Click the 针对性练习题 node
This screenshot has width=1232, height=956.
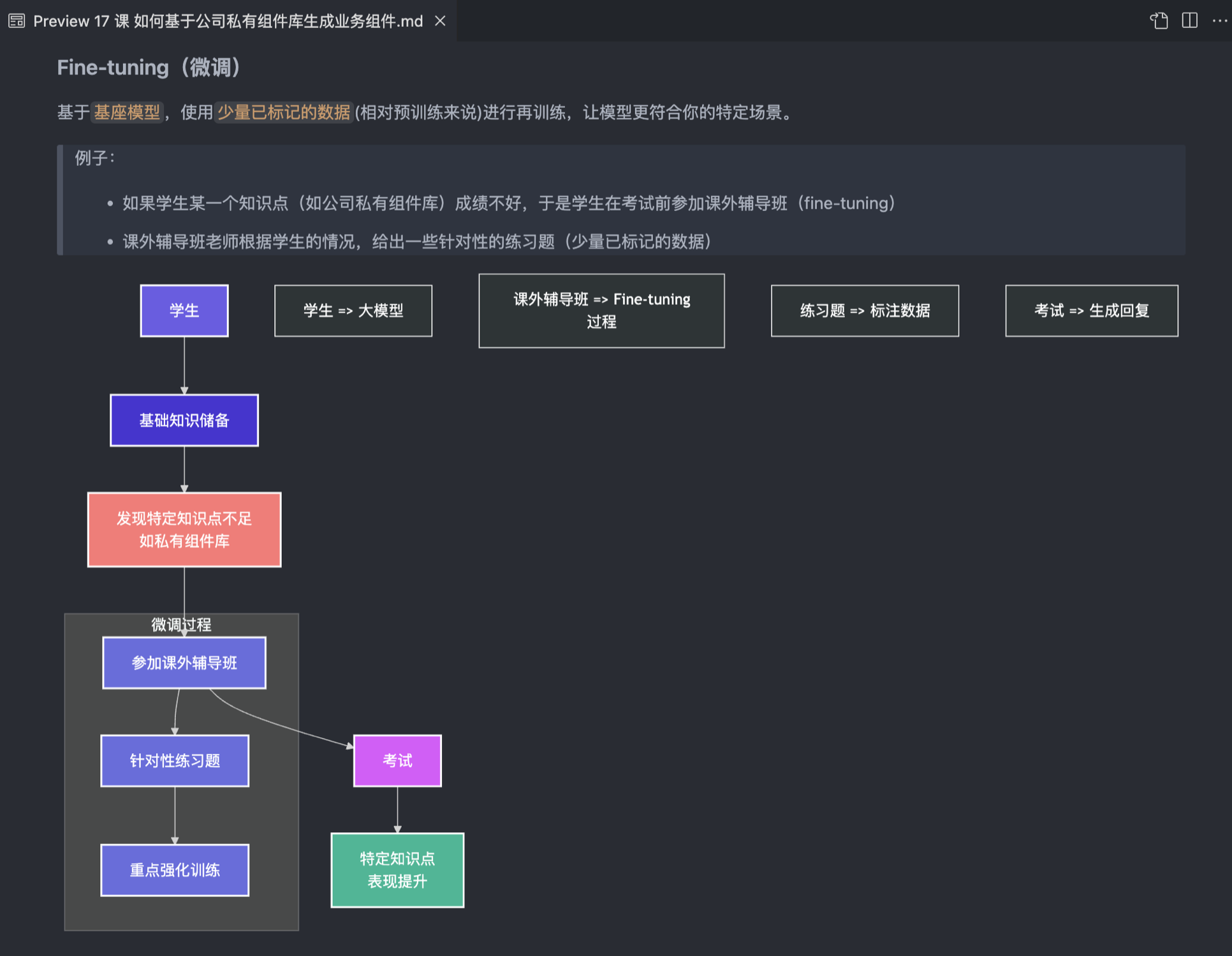pyautogui.click(x=175, y=760)
